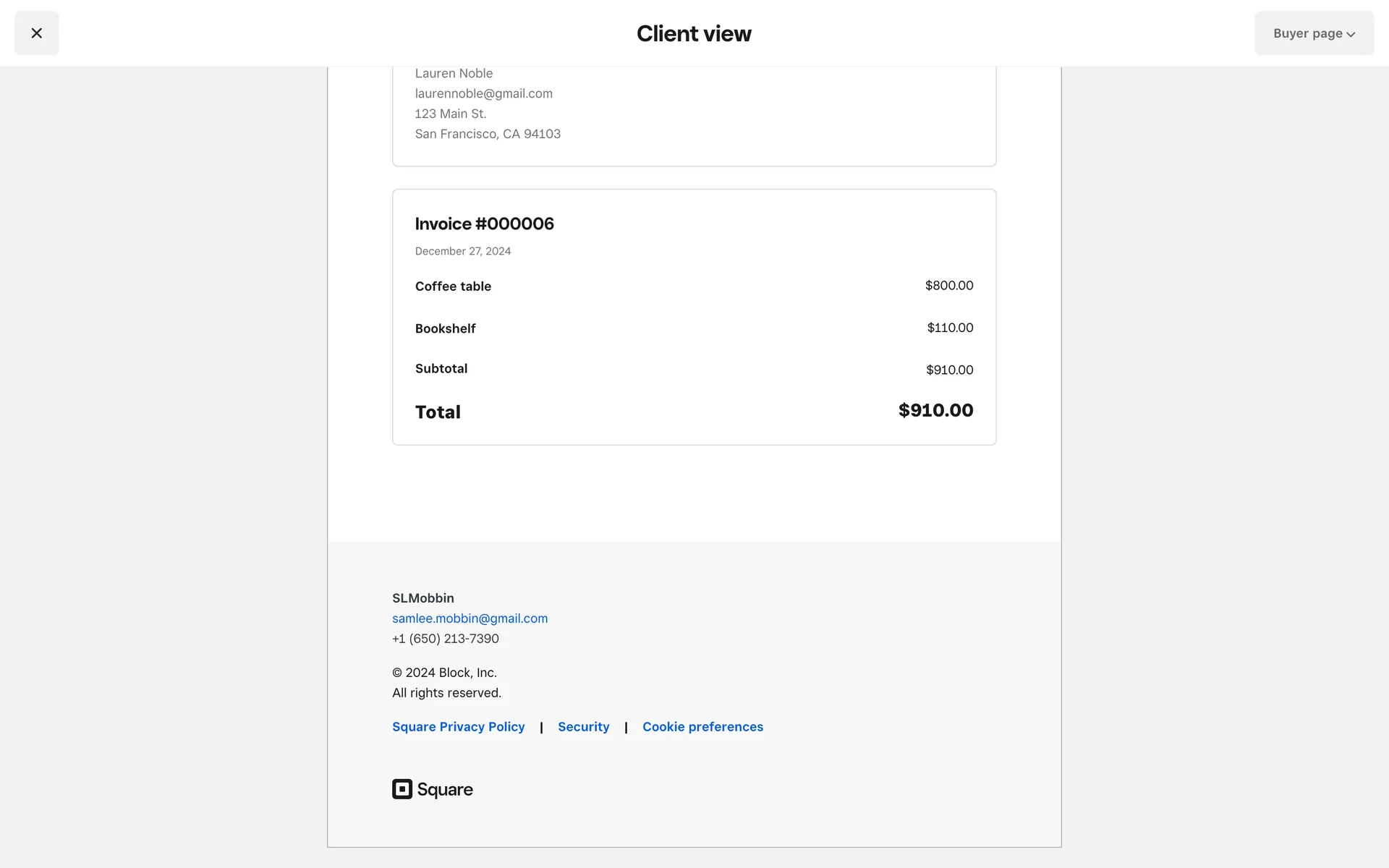
Task: Click the laurennoble@gmail.com client email
Action: click(x=483, y=93)
